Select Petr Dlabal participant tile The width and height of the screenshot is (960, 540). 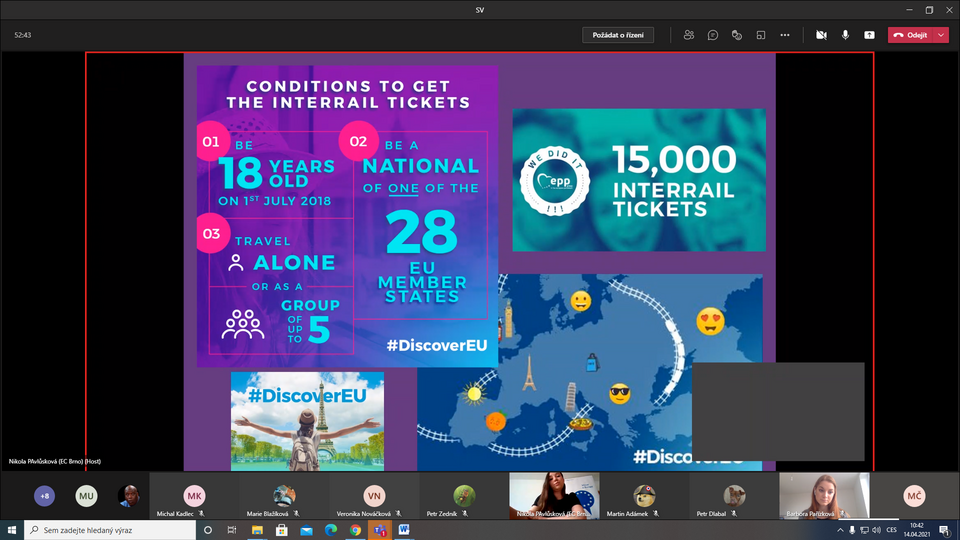(734, 496)
